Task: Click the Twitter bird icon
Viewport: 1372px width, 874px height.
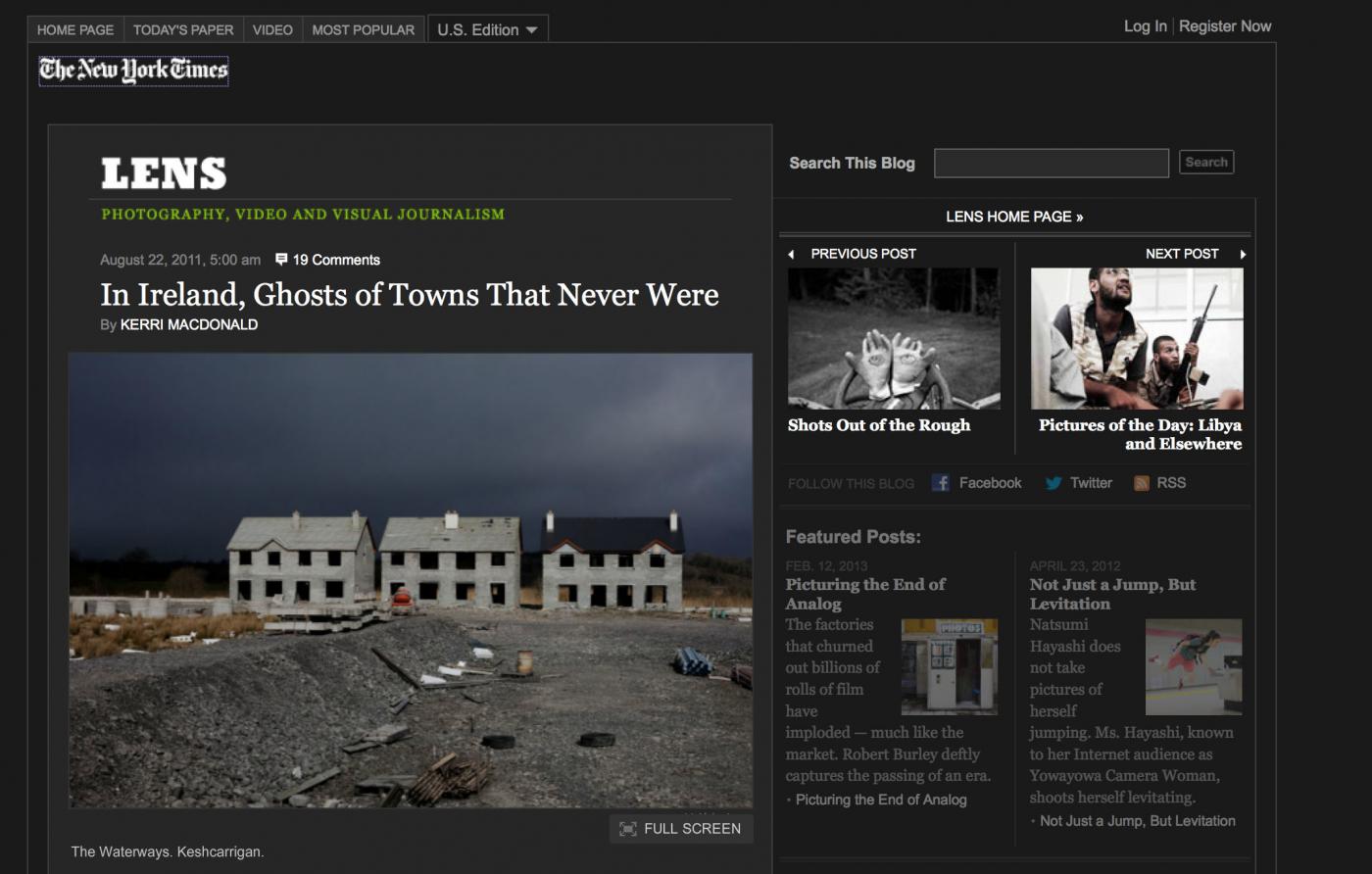Action: (1053, 483)
